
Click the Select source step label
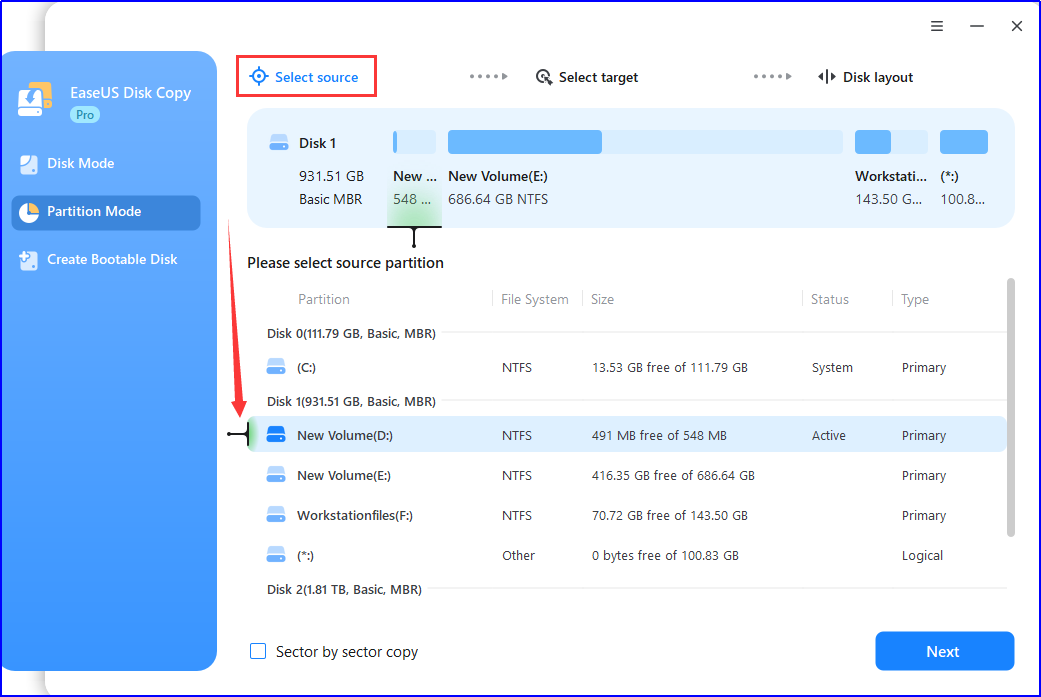[317, 76]
